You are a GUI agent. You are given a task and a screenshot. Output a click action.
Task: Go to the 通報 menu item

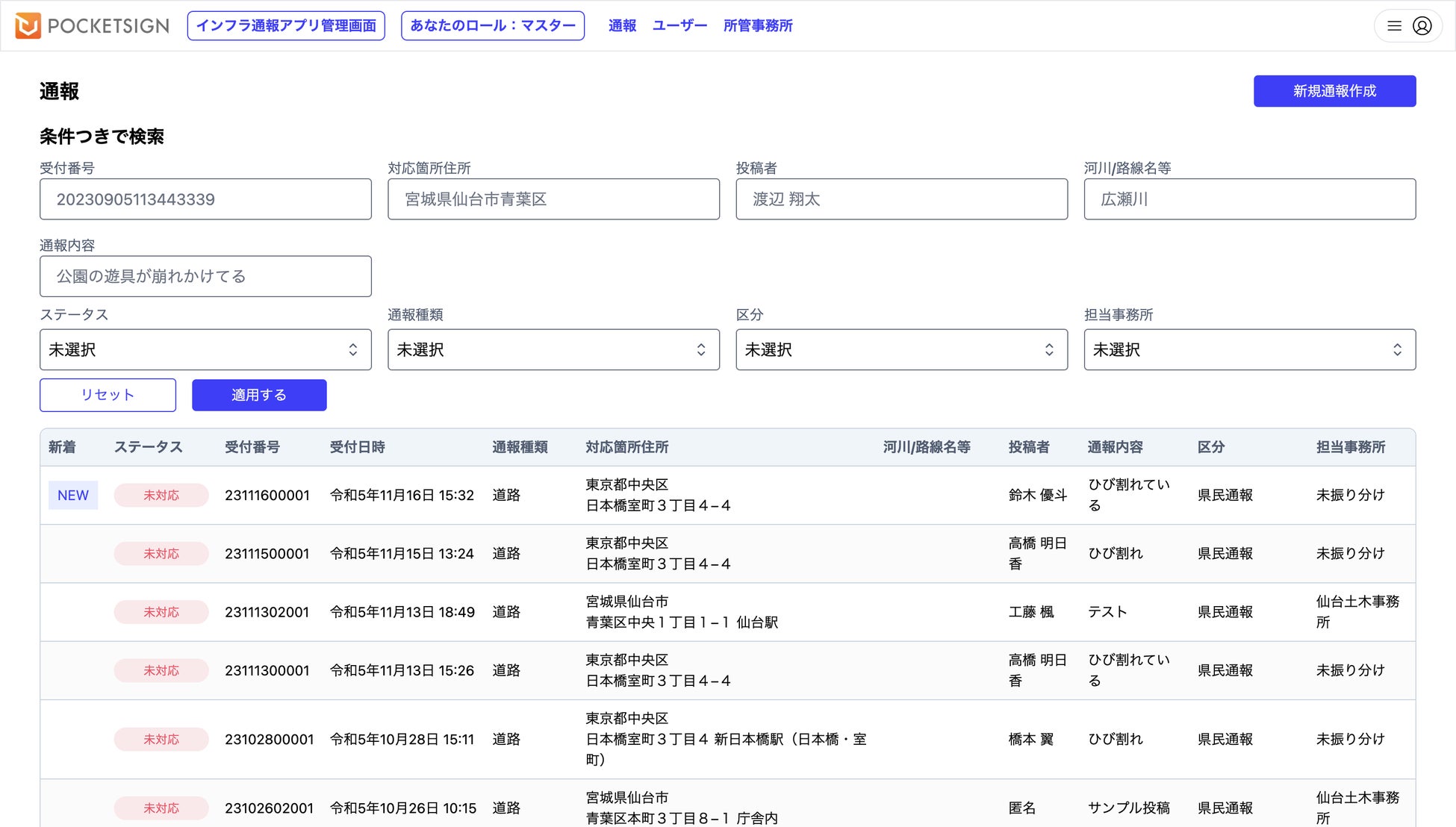click(622, 26)
